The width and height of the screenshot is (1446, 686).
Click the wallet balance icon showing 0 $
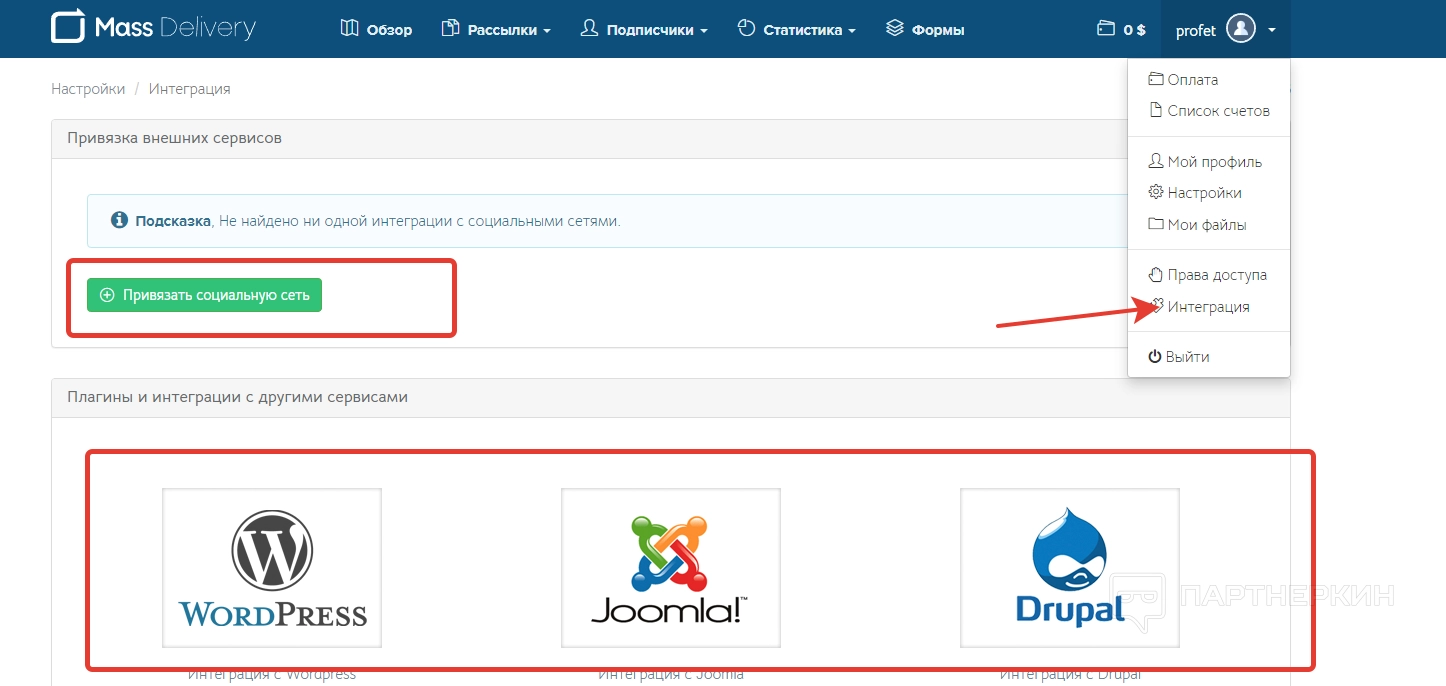[1105, 29]
